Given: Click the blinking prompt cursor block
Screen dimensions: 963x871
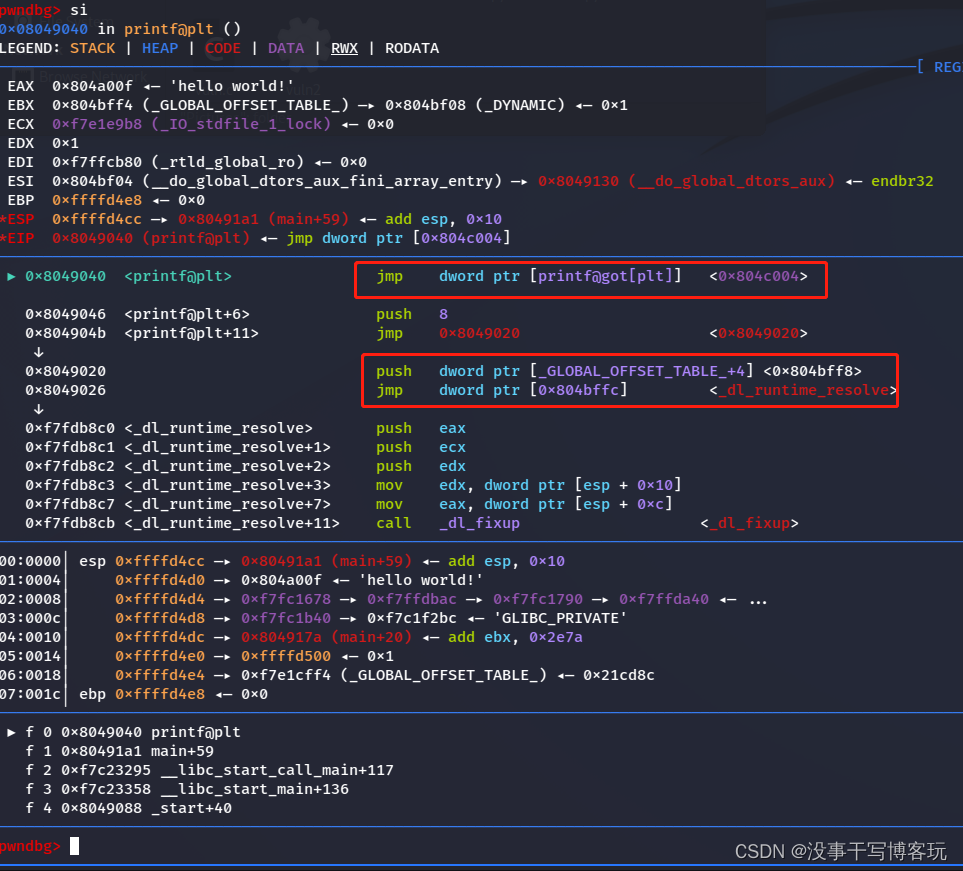Looking at the screenshot, I should click(x=73, y=845).
